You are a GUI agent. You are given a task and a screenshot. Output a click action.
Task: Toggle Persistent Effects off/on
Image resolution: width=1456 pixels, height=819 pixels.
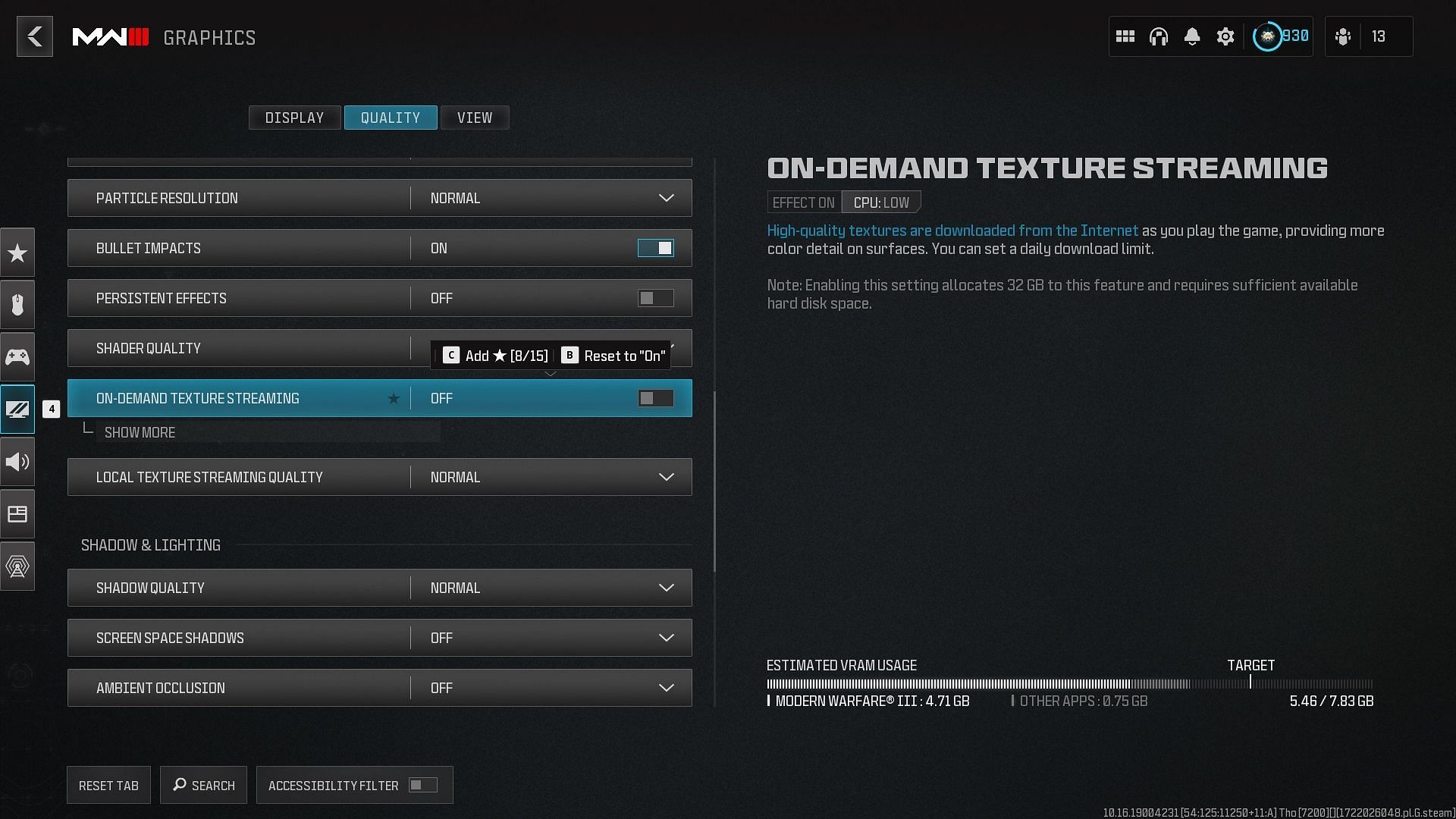coord(655,298)
